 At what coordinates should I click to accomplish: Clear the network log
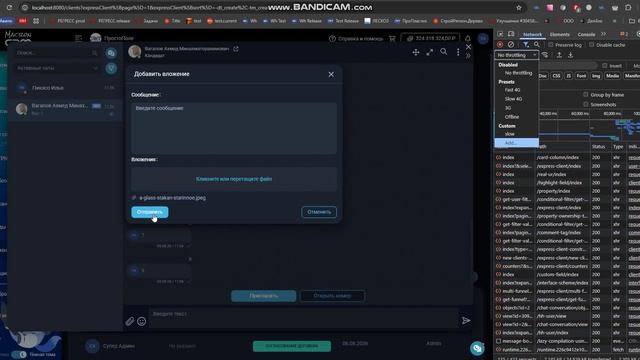tap(511, 44)
